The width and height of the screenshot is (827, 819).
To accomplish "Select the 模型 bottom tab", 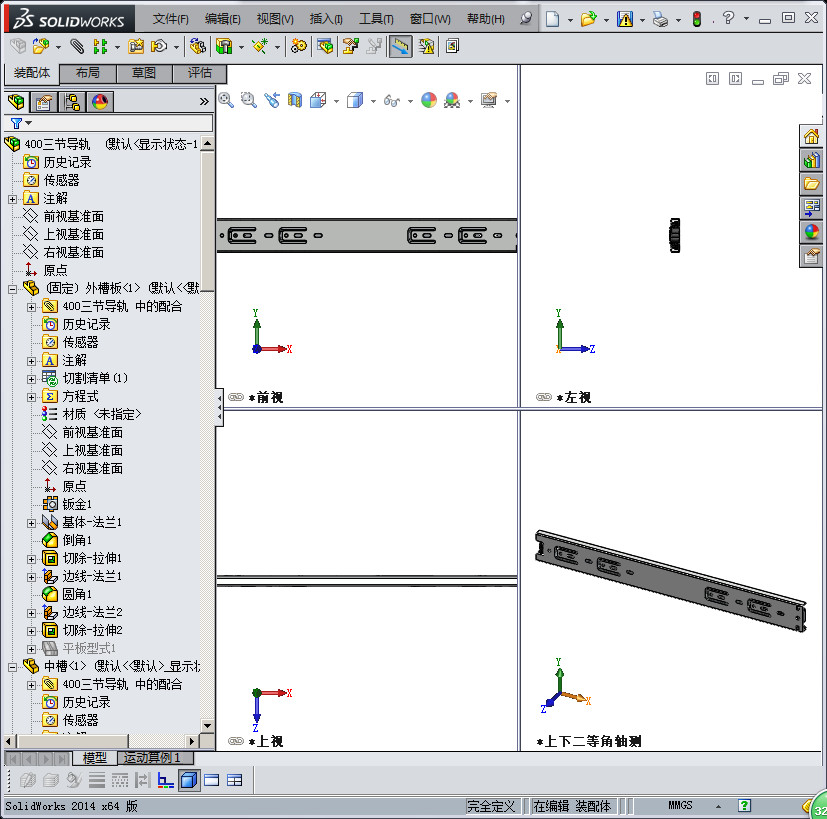I will point(94,758).
